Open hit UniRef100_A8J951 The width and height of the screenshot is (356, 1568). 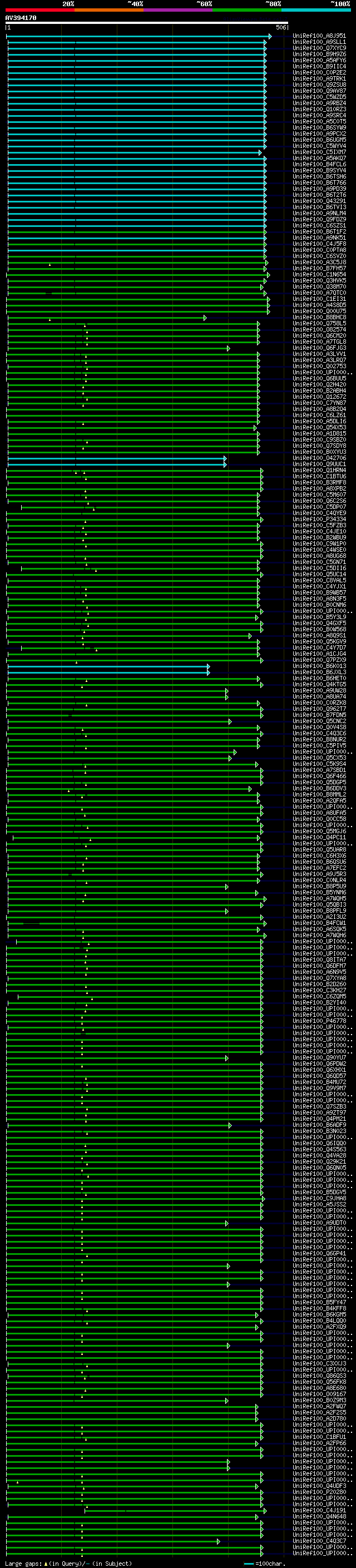[x=319, y=36]
